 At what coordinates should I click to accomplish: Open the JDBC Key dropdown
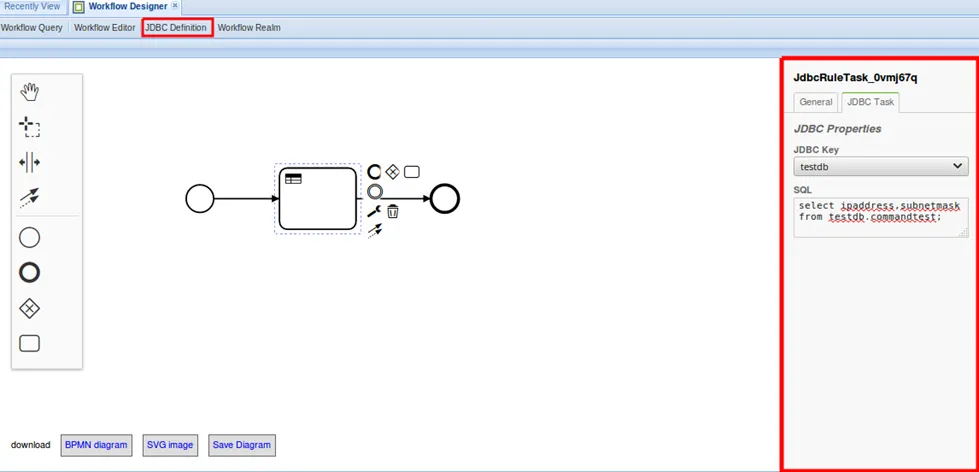[x=881, y=167]
